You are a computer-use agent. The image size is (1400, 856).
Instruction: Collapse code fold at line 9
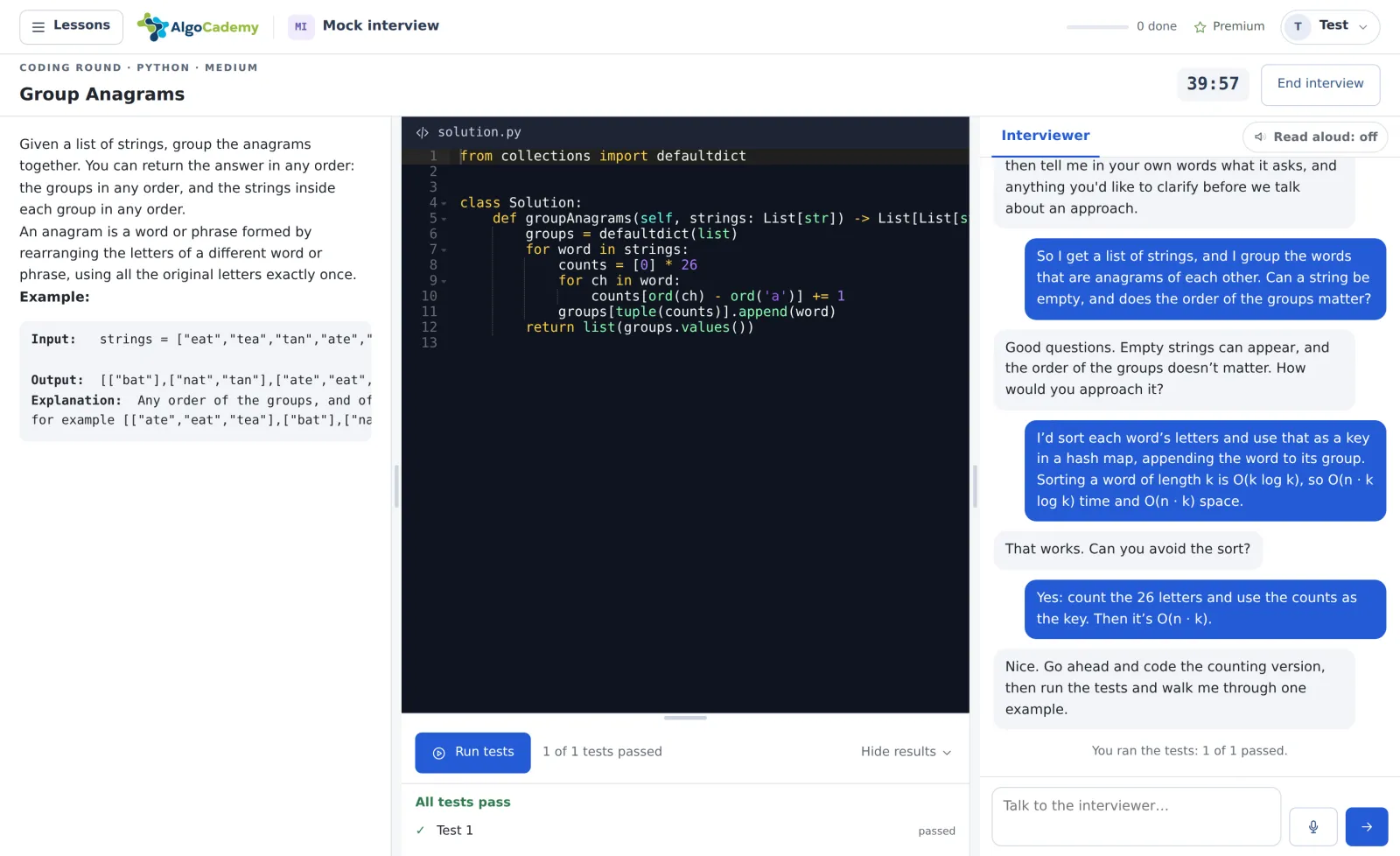pos(444,281)
